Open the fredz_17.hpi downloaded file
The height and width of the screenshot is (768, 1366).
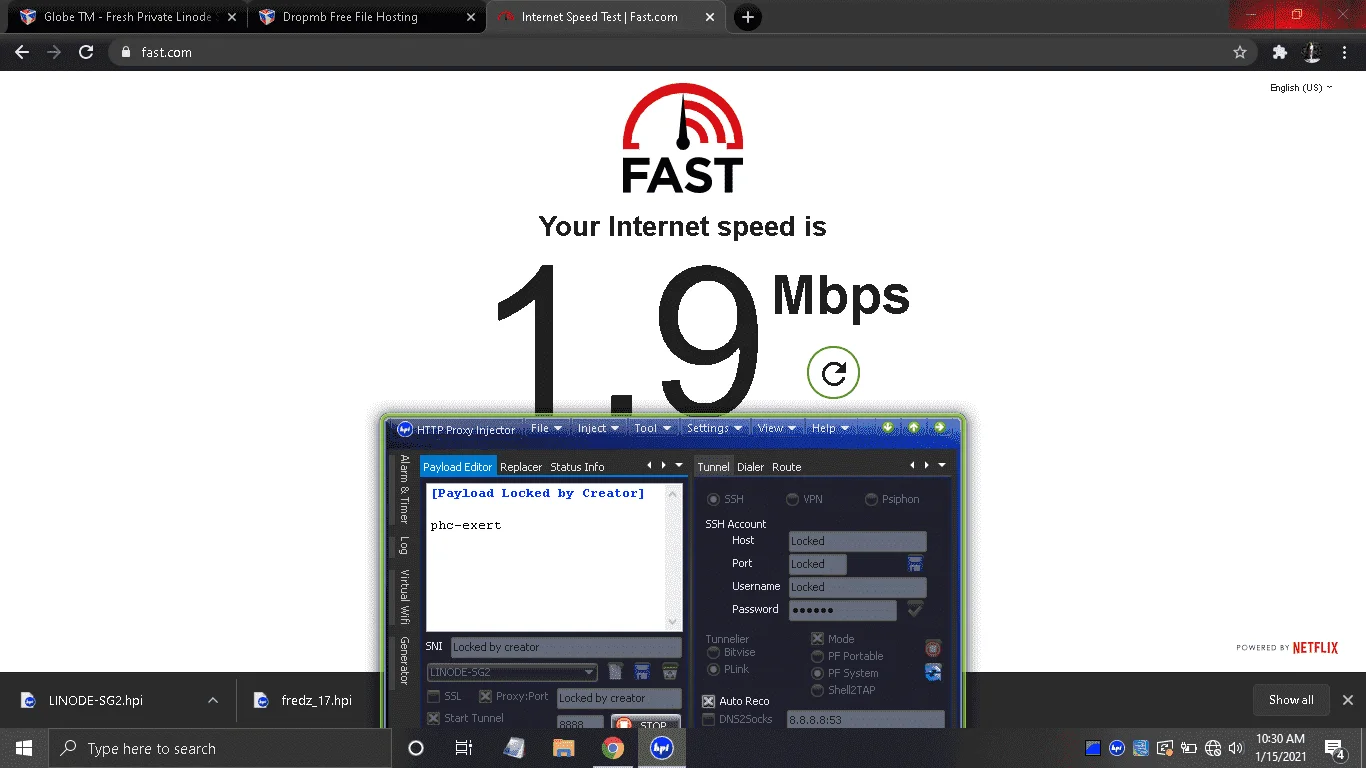click(318, 700)
